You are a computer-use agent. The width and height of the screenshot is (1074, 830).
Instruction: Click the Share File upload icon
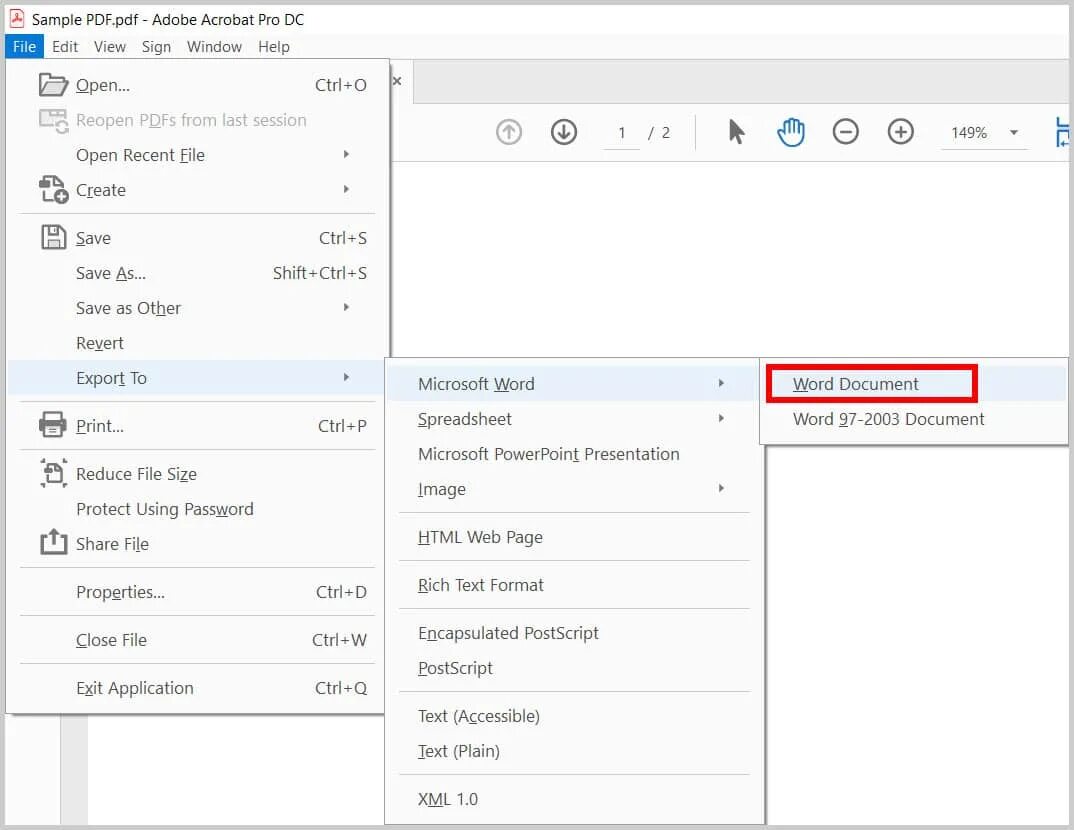tap(53, 542)
